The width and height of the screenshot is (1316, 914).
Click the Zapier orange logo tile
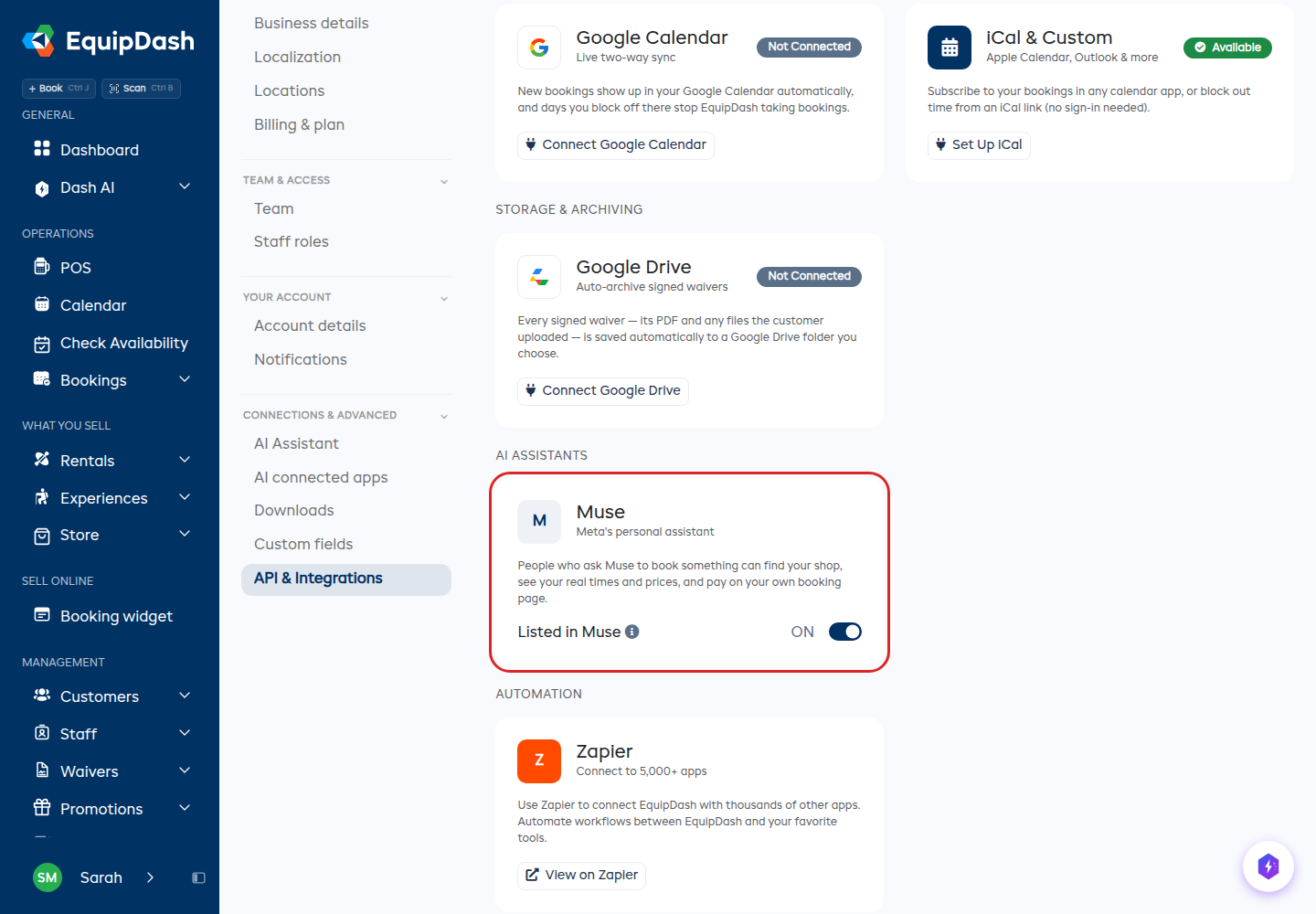point(539,761)
